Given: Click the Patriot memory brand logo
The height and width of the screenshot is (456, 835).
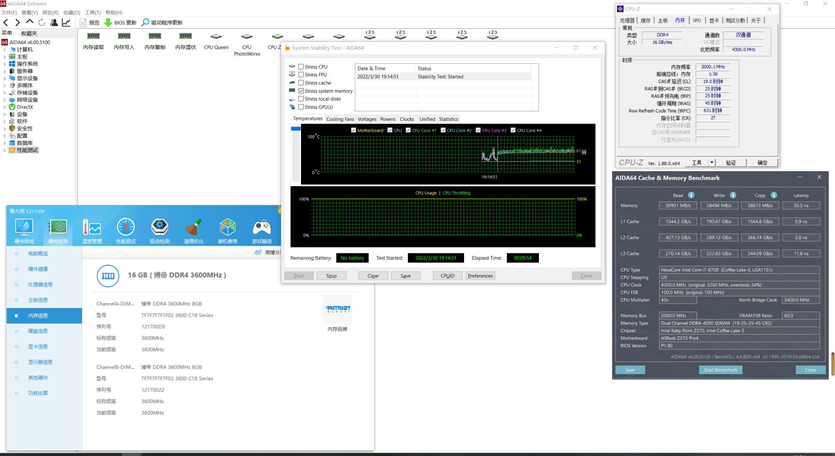Looking at the screenshot, I should point(338,309).
